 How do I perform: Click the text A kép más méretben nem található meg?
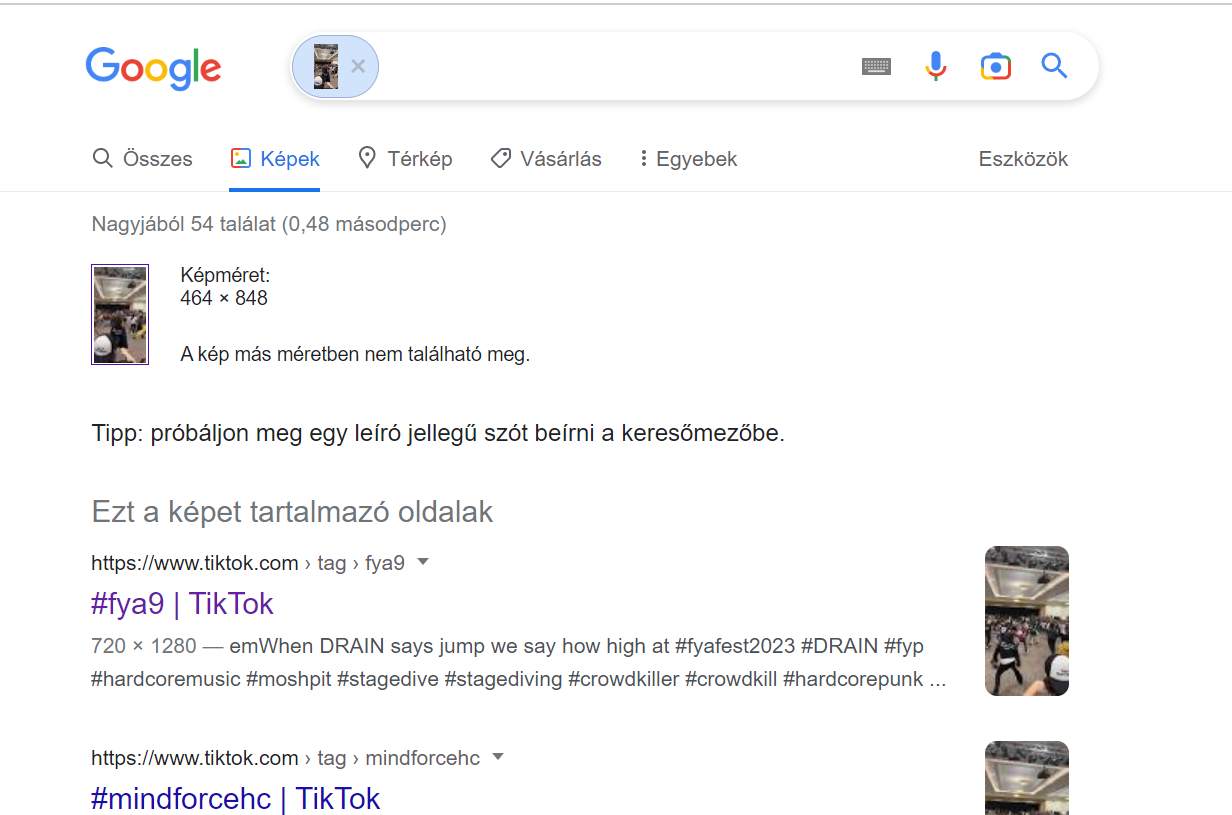[x=355, y=354]
